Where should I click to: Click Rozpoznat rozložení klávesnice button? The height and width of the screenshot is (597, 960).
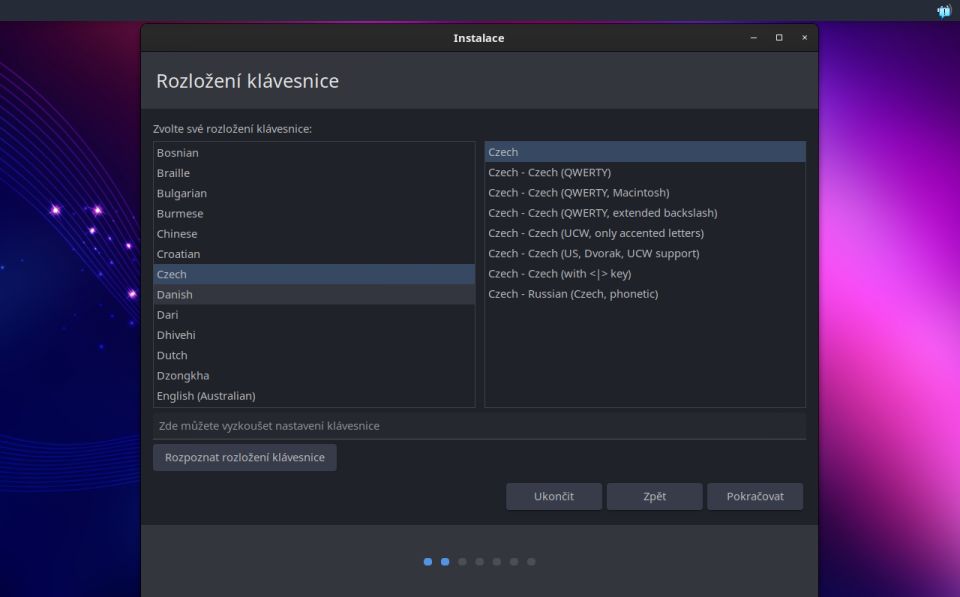(245, 457)
